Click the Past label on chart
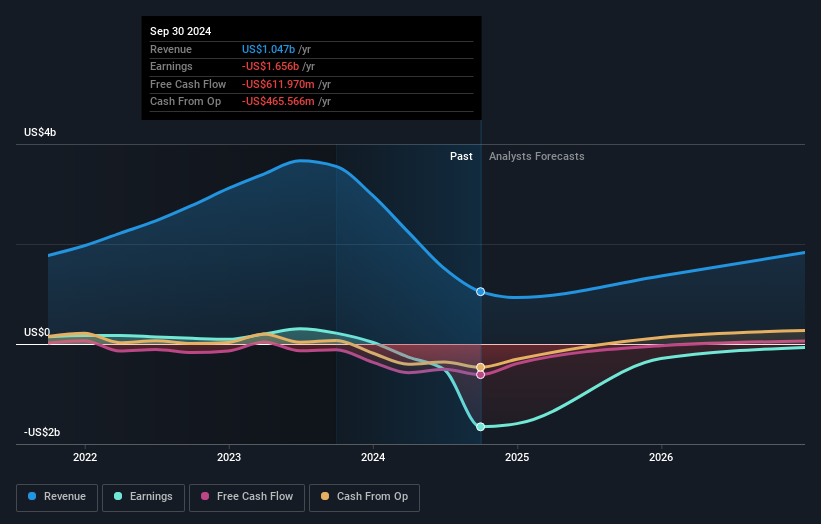Viewport: 821px width, 524px height. click(x=461, y=156)
